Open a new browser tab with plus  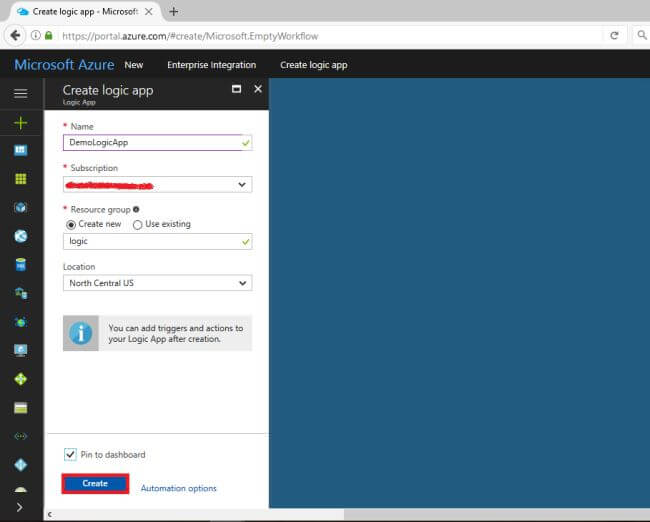[x=174, y=12]
